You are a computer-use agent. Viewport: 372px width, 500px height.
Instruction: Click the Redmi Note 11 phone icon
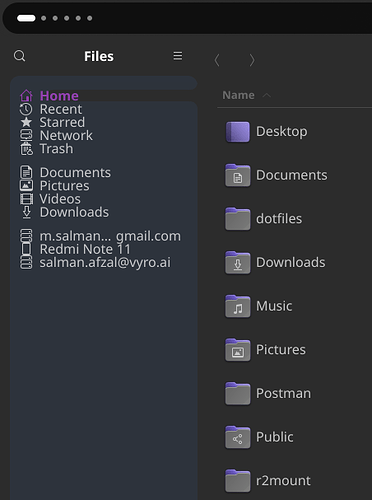click(26, 249)
